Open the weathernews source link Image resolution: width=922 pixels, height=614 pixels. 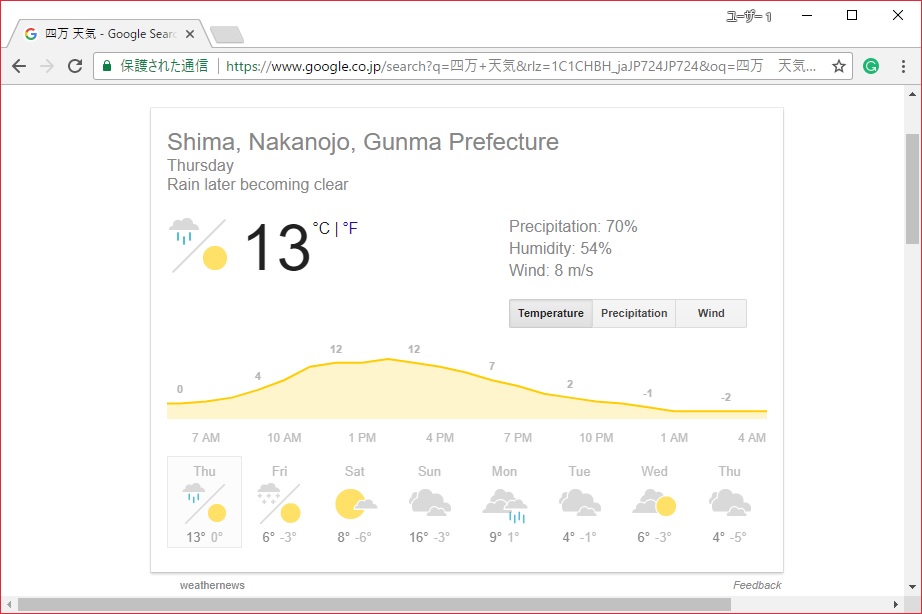click(x=212, y=585)
